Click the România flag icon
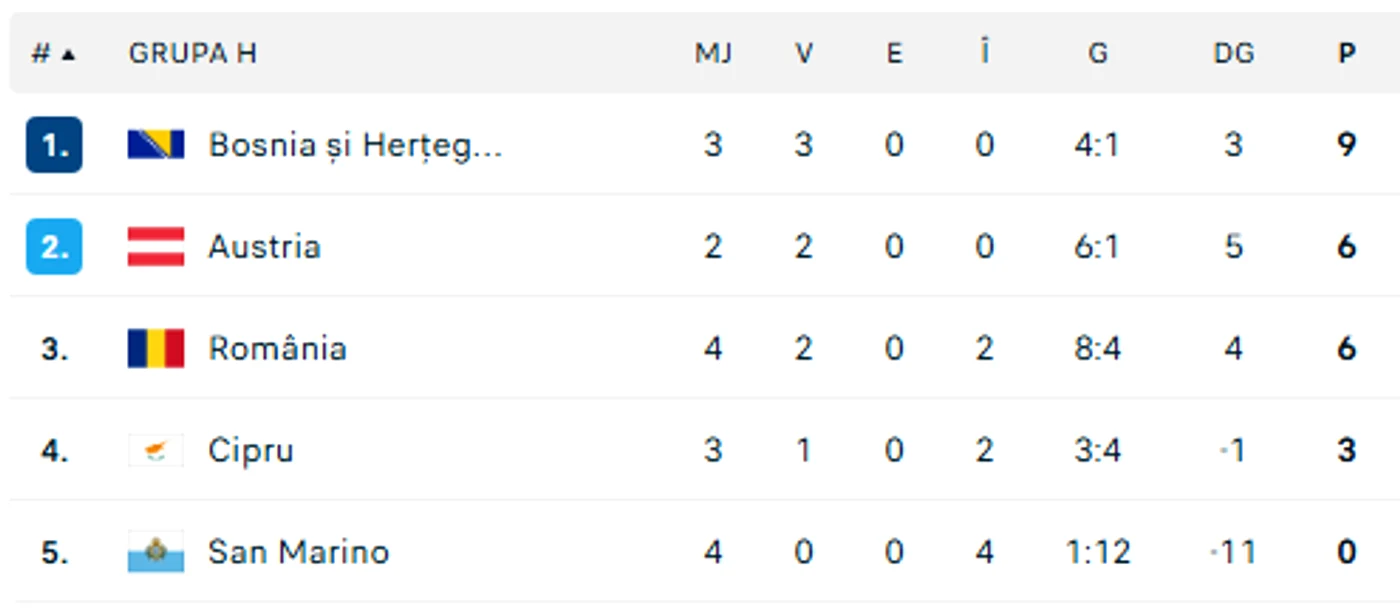The height and width of the screenshot is (611, 1400). click(156, 349)
